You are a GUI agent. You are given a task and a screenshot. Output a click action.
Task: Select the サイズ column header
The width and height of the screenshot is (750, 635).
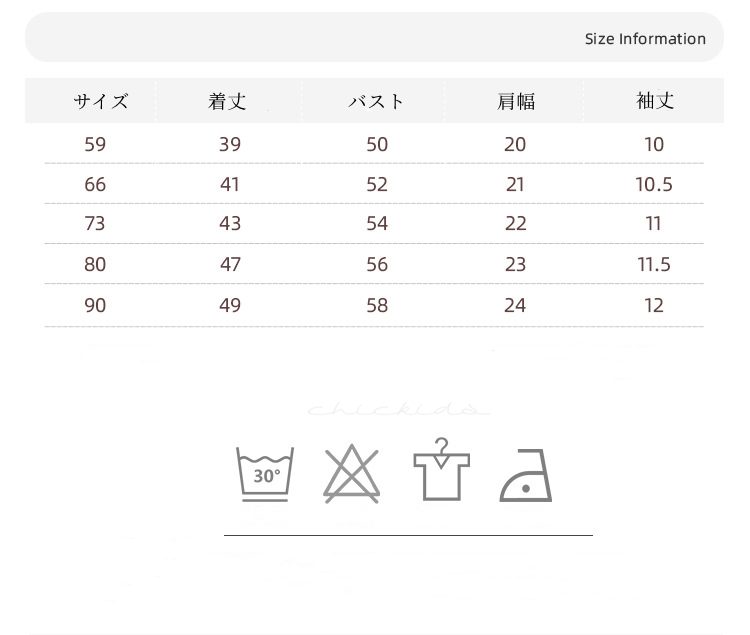pos(101,101)
